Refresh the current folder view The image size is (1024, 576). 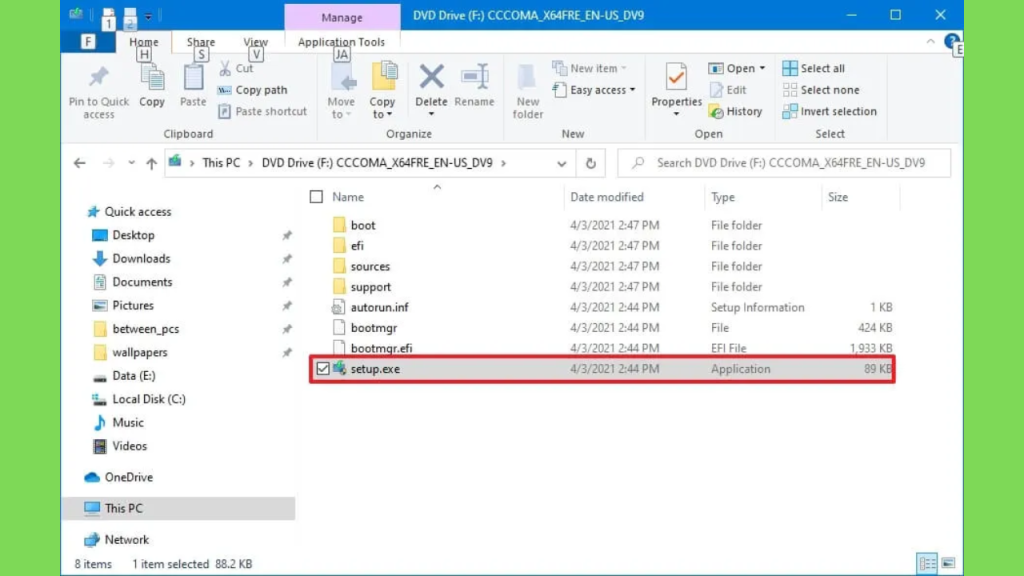(590, 163)
